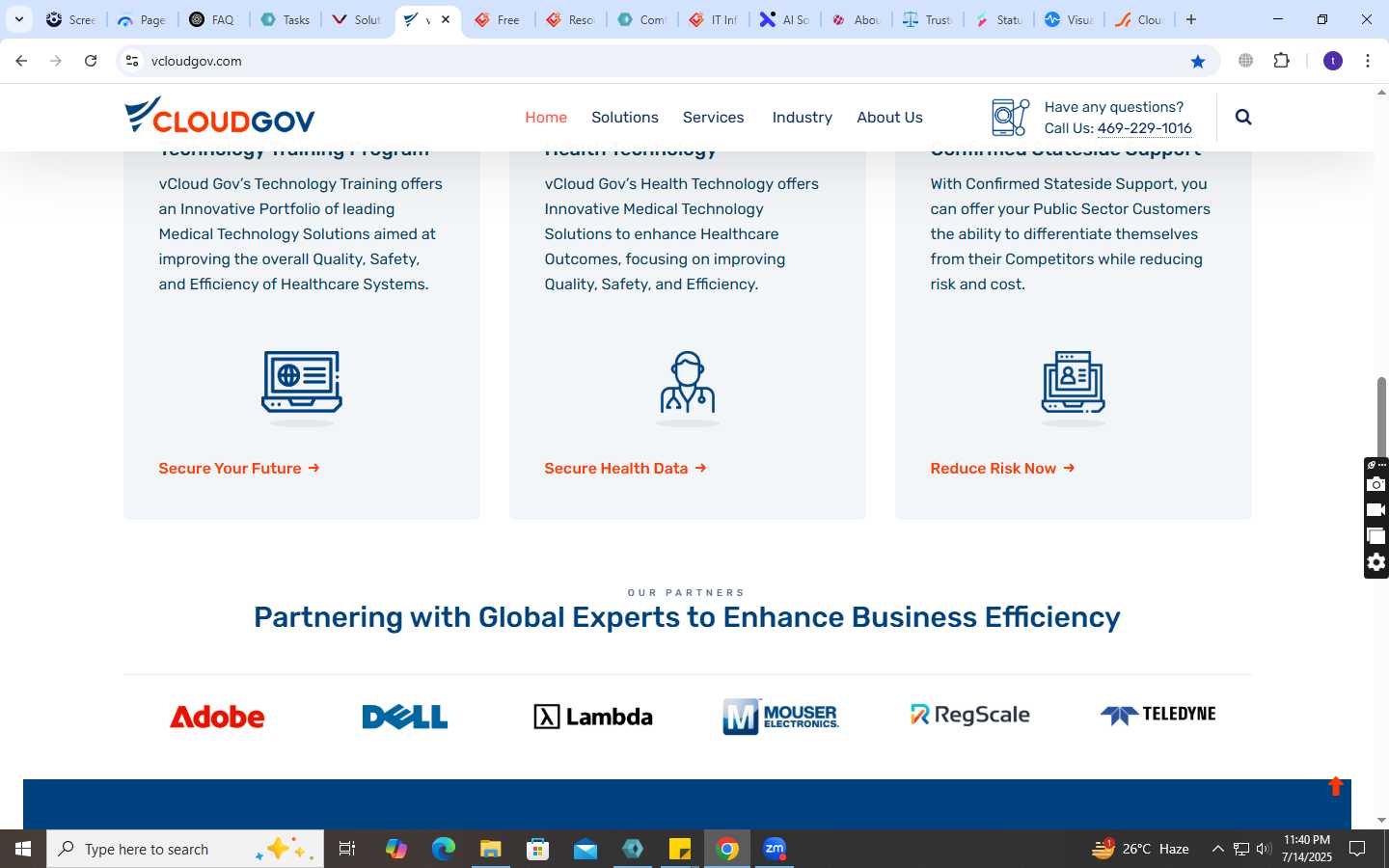
Task: Click Reduce Risk Now link
Action: click(x=1002, y=468)
